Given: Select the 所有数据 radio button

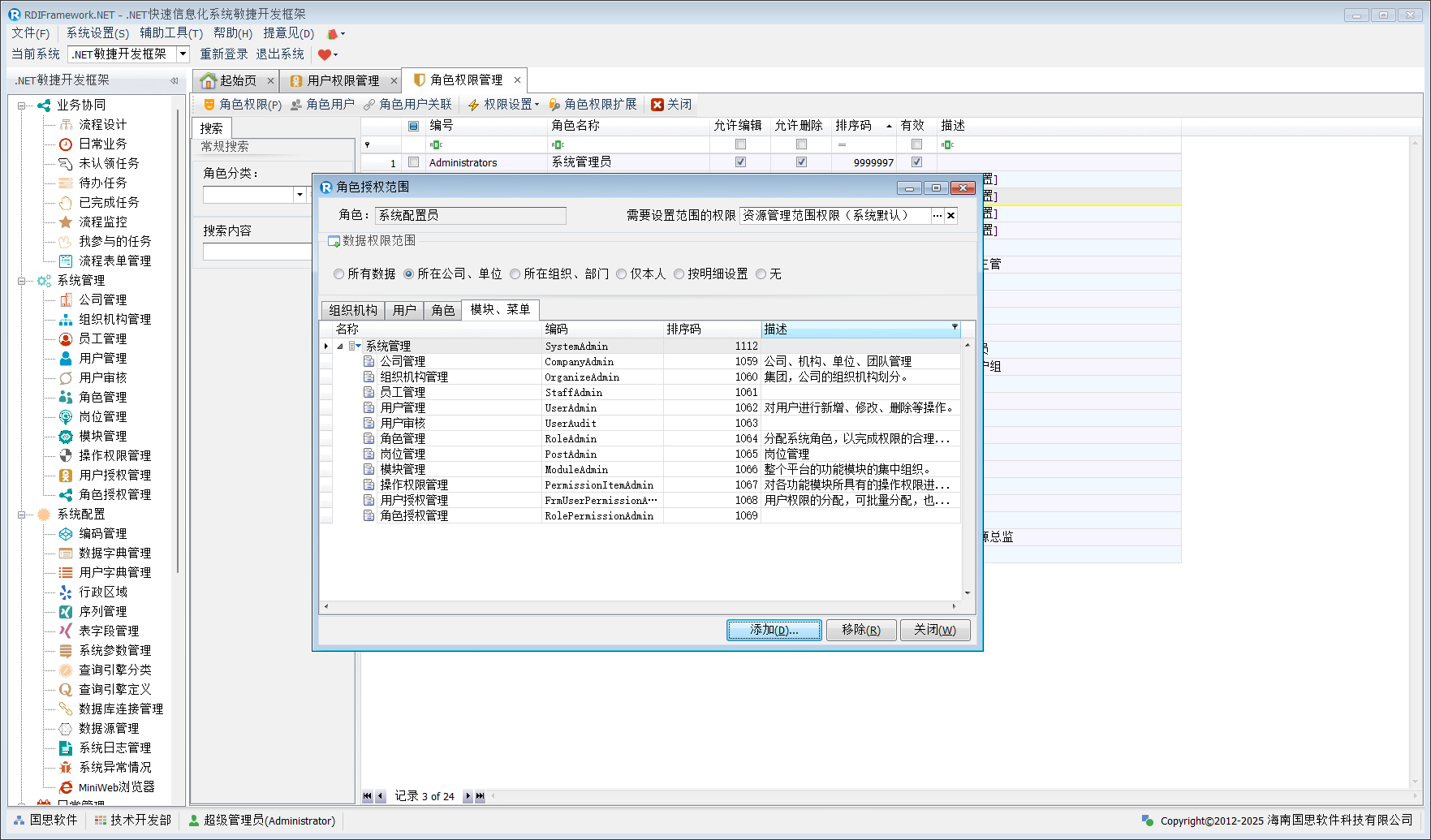Looking at the screenshot, I should point(339,274).
